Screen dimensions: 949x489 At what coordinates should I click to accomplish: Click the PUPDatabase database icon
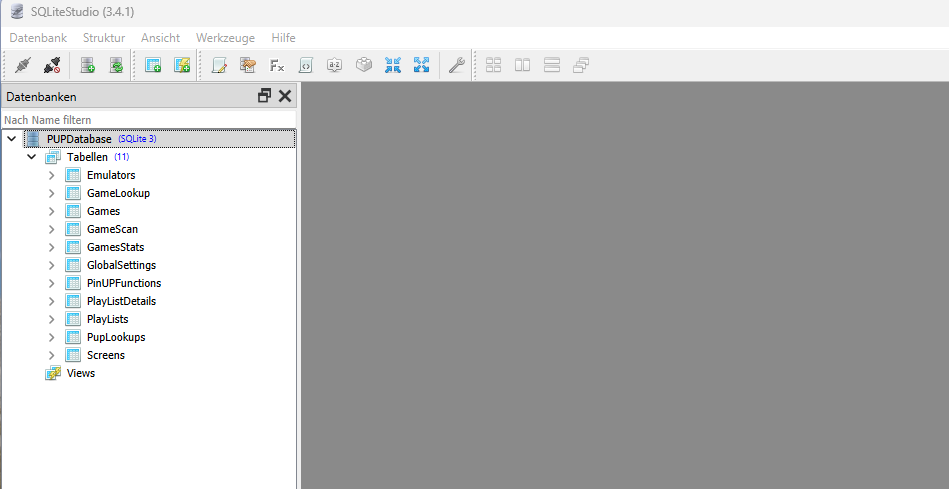point(33,139)
